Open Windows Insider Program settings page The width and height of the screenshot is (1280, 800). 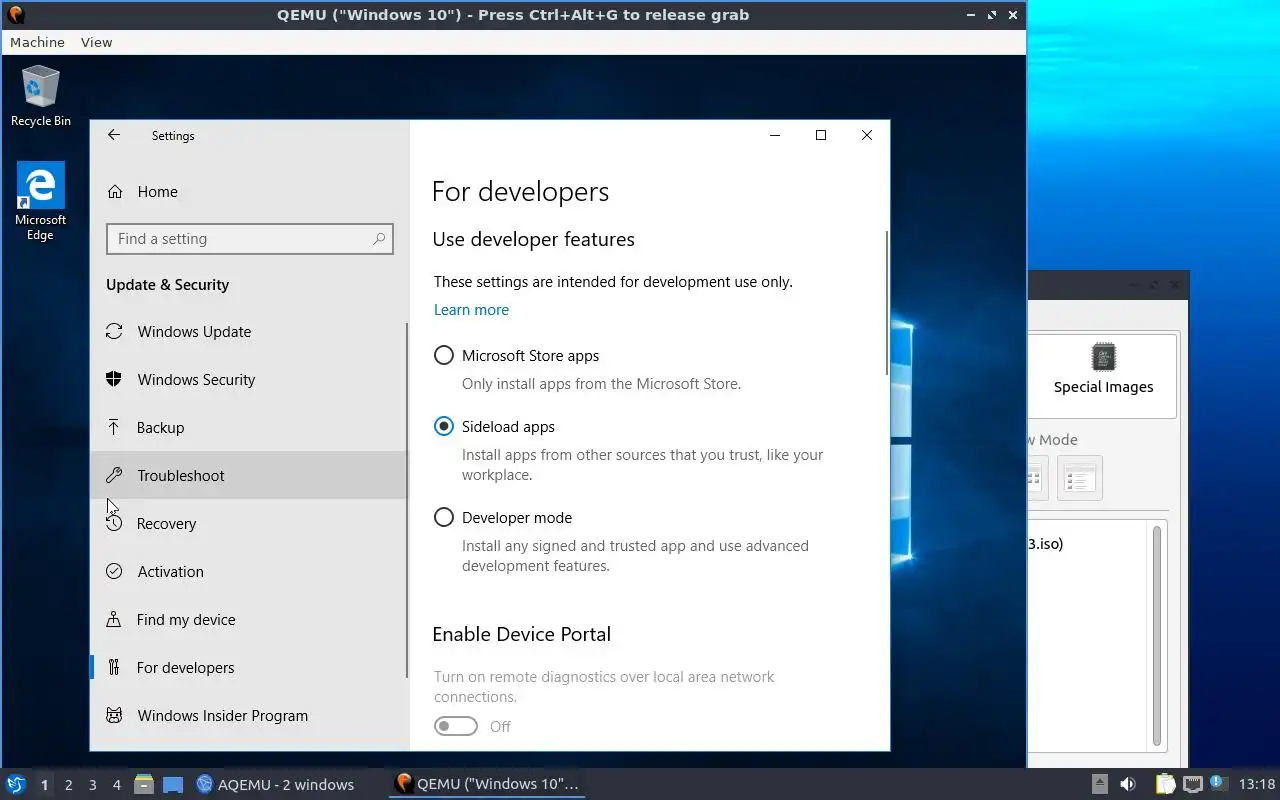(x=248, y=716)
